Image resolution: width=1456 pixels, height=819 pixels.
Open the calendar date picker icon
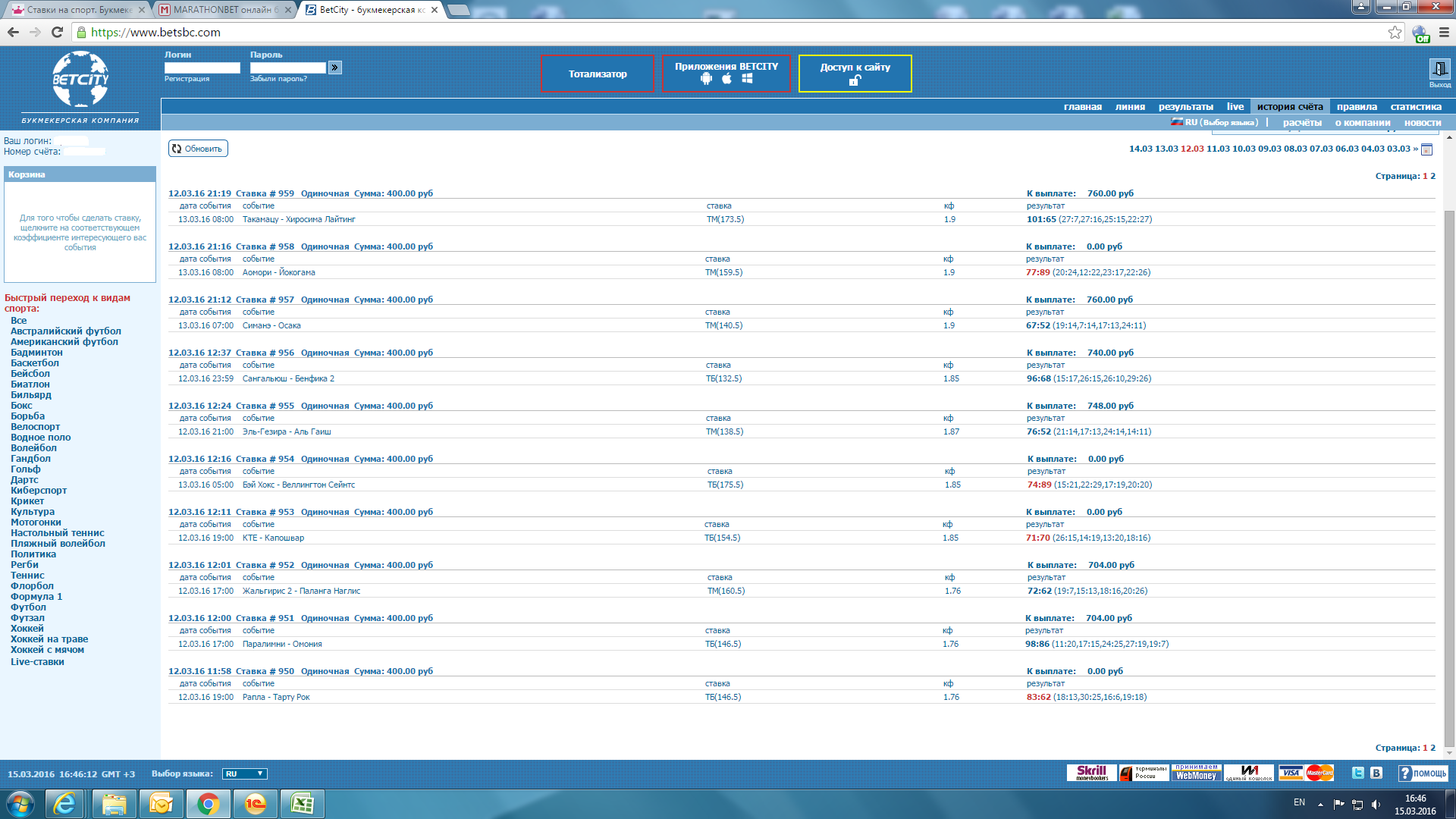[x=1426, y=149]
